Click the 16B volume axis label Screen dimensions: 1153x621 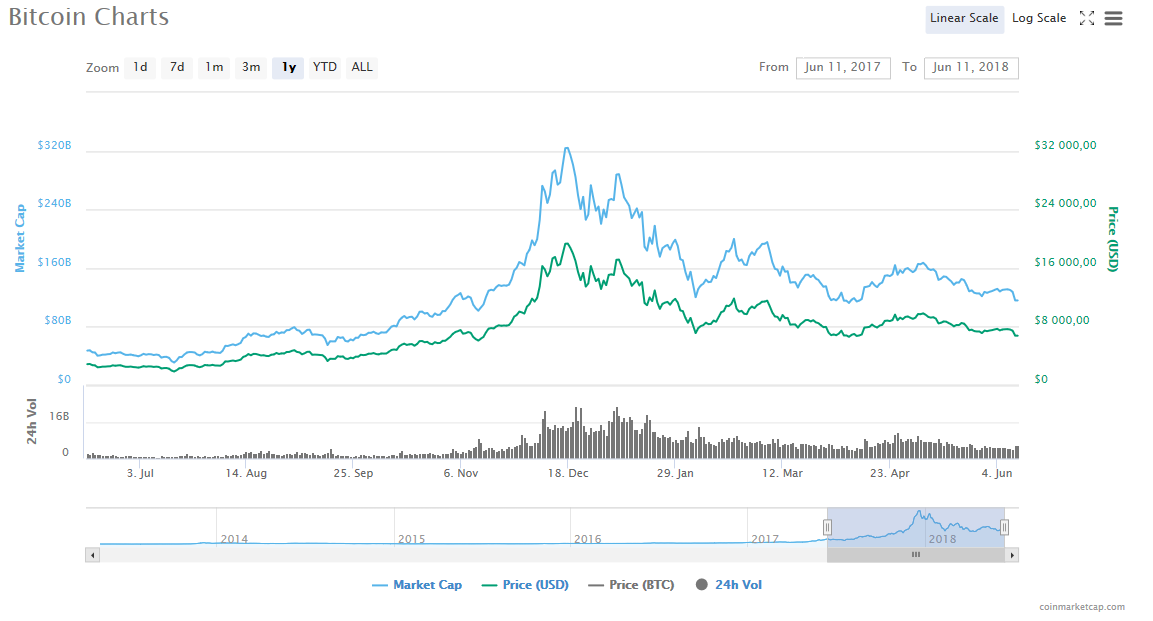(x=60, y=417)
